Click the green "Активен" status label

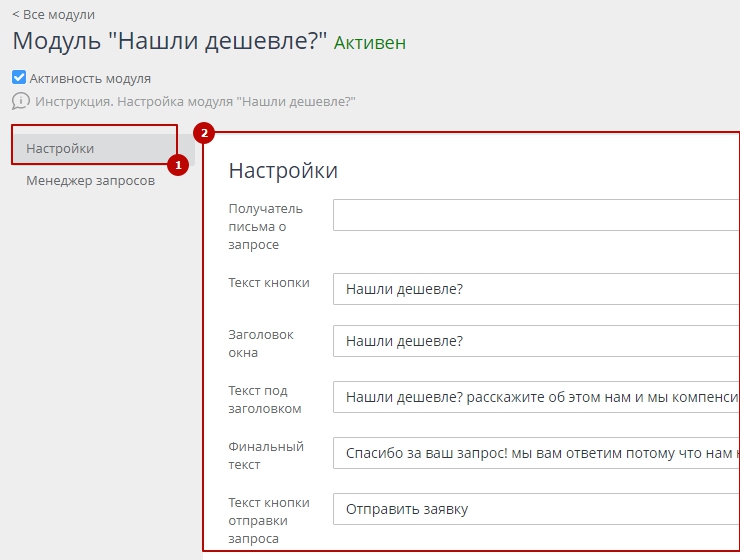[x=370, y=43]
